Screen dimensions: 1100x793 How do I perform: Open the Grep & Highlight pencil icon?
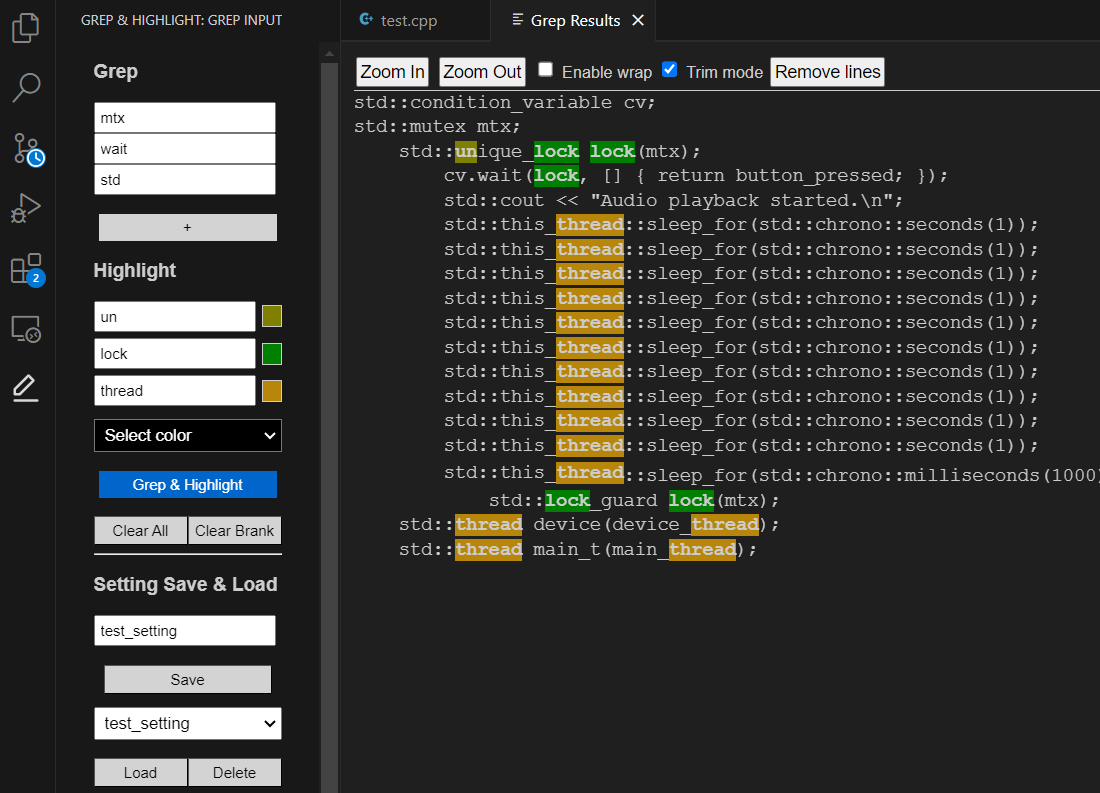25,388
